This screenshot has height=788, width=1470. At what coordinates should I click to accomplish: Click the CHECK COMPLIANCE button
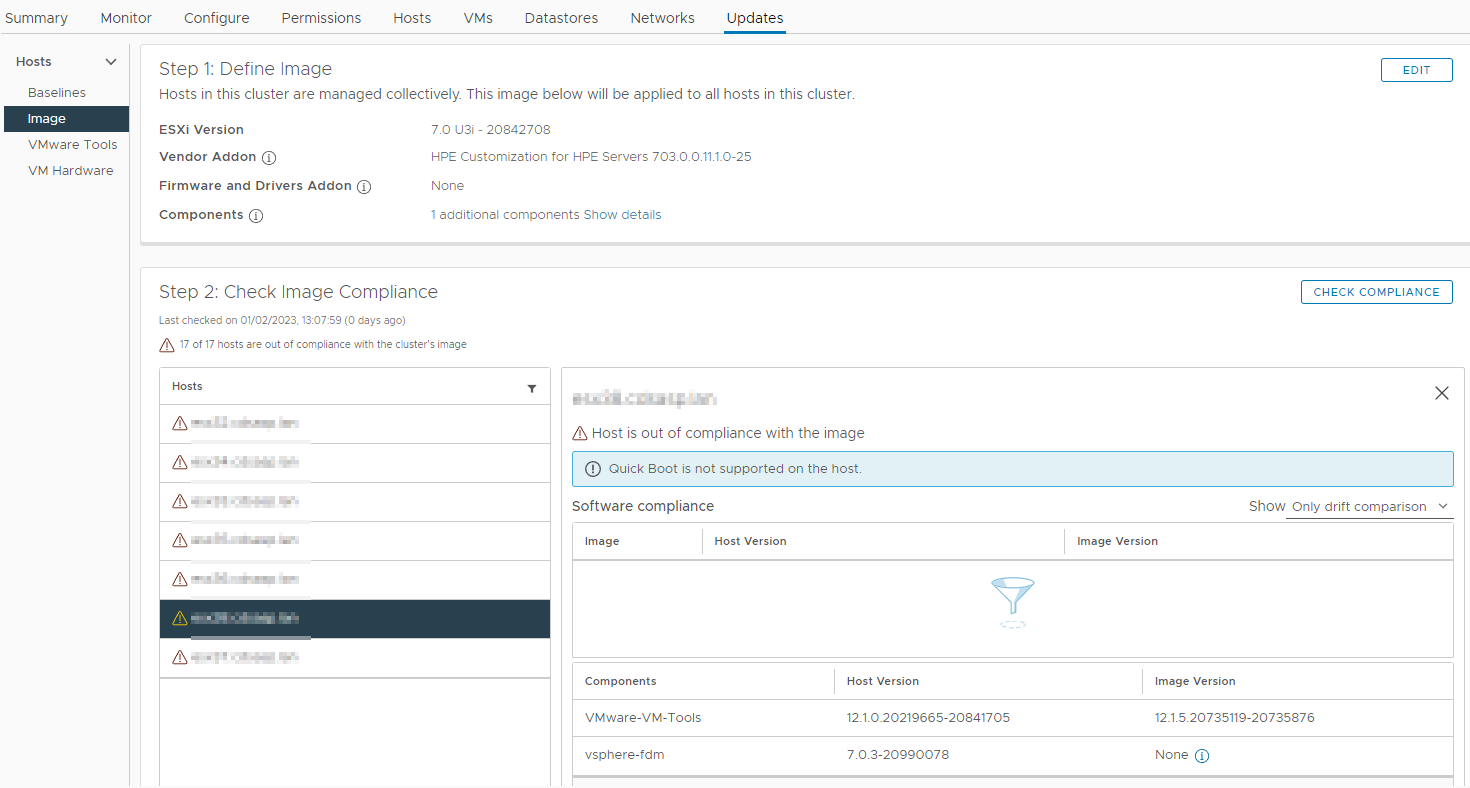pyautogui.click(x=1376, y=292)
